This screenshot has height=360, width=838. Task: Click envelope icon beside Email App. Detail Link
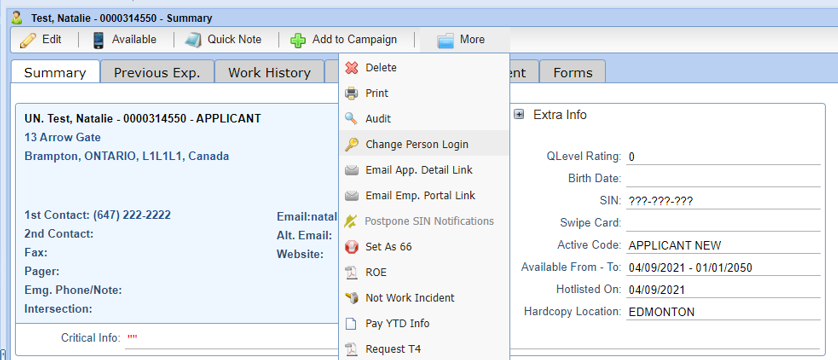click(x=351, y=170)
